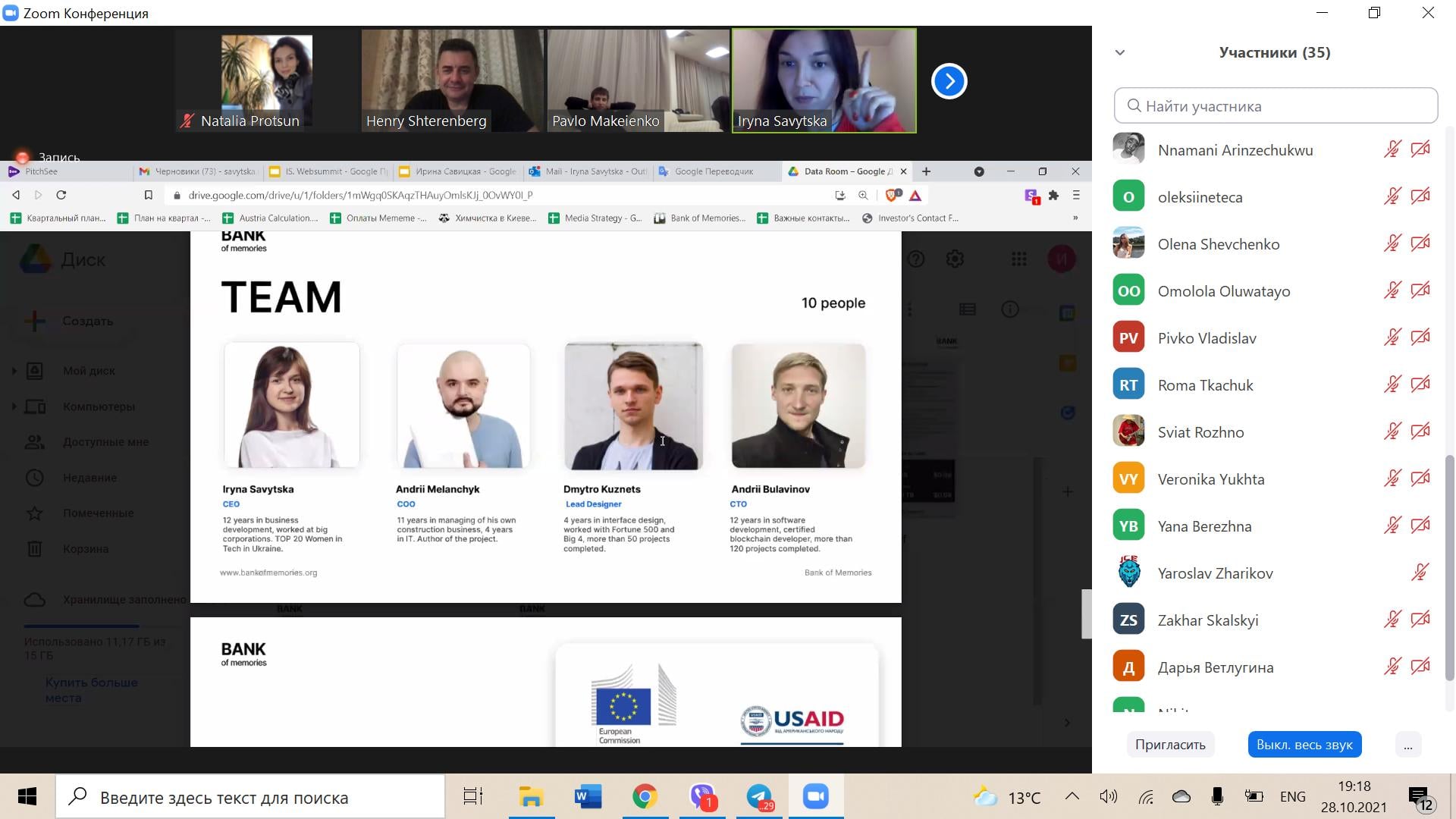
Task: Reload the browser page
Action: tap(61, 195)
